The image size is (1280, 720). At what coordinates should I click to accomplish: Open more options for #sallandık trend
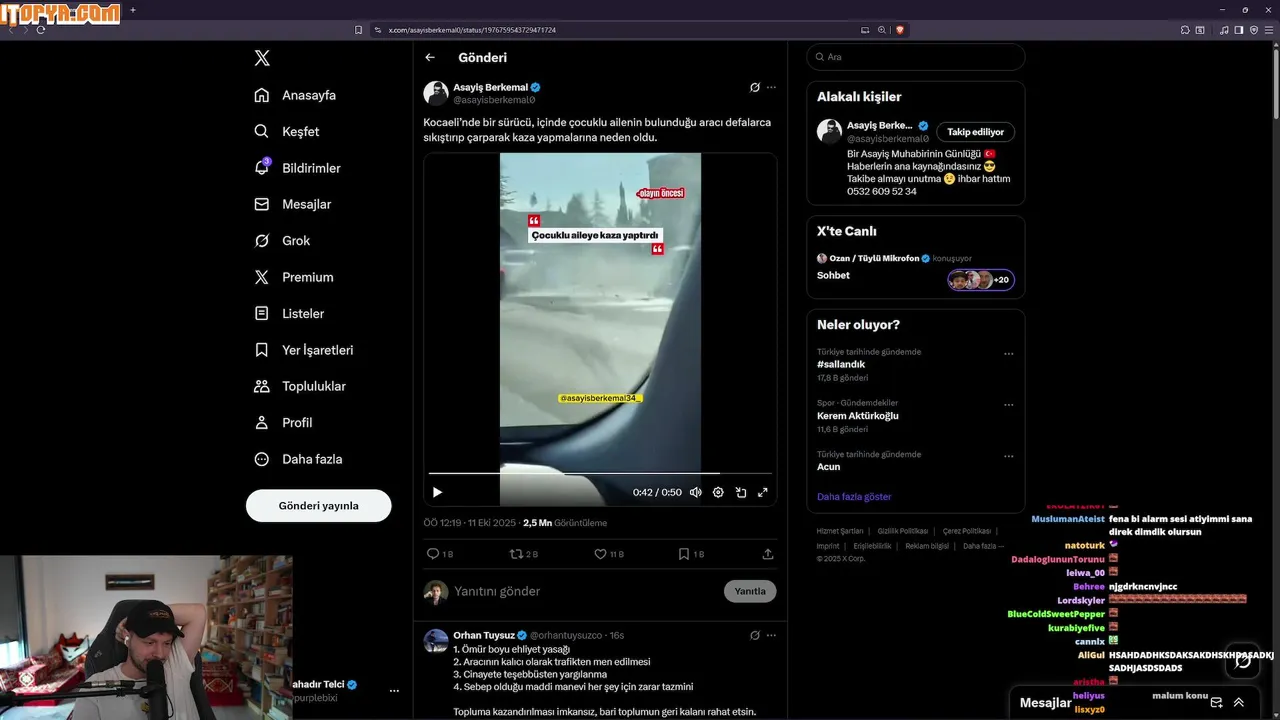(1008, 354)
